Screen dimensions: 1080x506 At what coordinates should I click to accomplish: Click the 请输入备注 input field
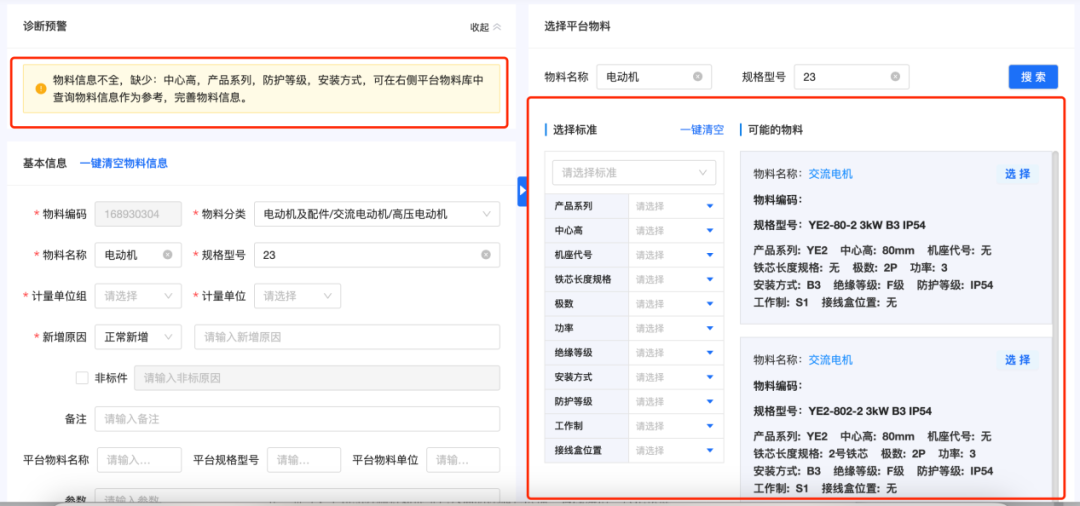click(x=298, y=419)
